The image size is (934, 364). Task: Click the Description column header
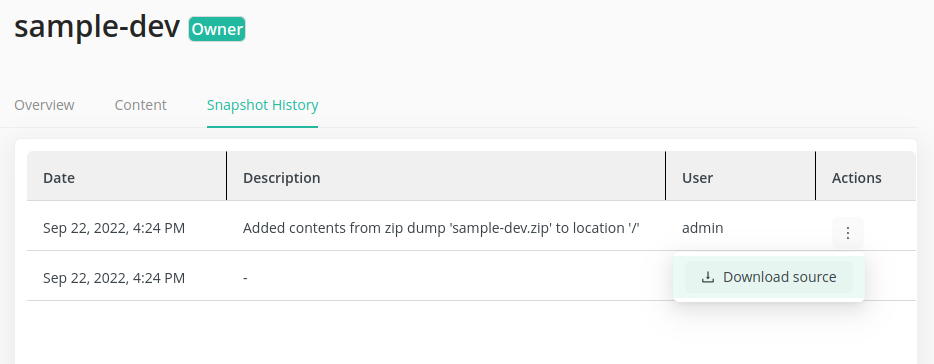282,178
